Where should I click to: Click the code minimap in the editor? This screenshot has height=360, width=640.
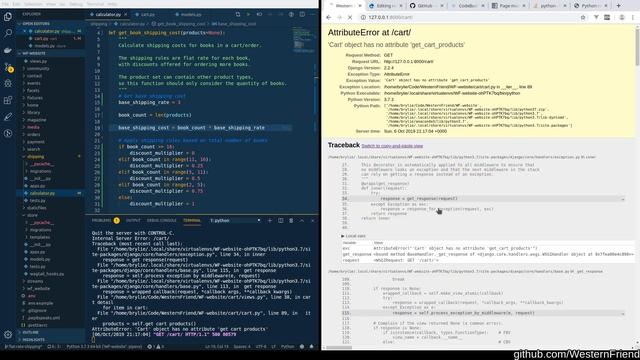pyautogui.click(x=303, y=40)
